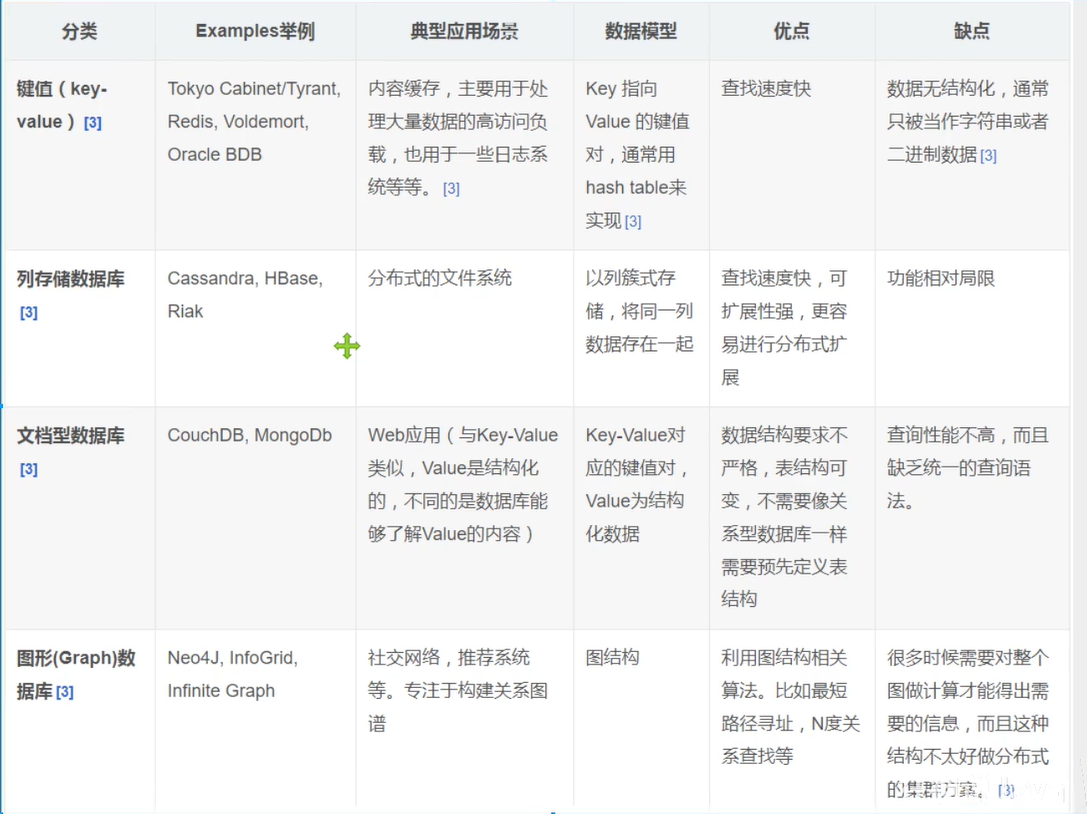The image size is (1087, 814).
Task: Click the [3] citation after 日志系统等等
Action: (451, 188)
